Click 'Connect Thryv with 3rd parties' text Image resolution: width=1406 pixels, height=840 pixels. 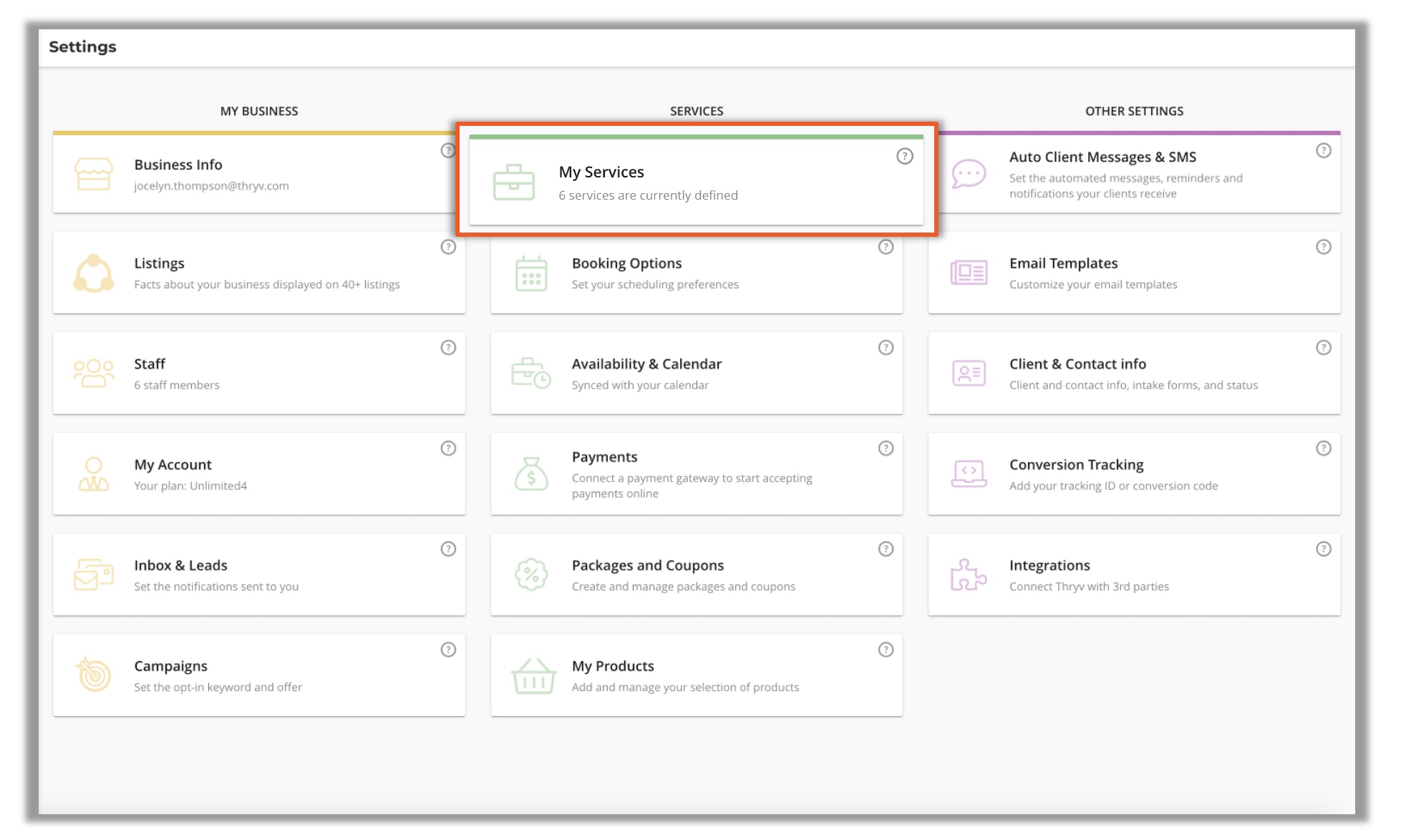(1089, 587)
